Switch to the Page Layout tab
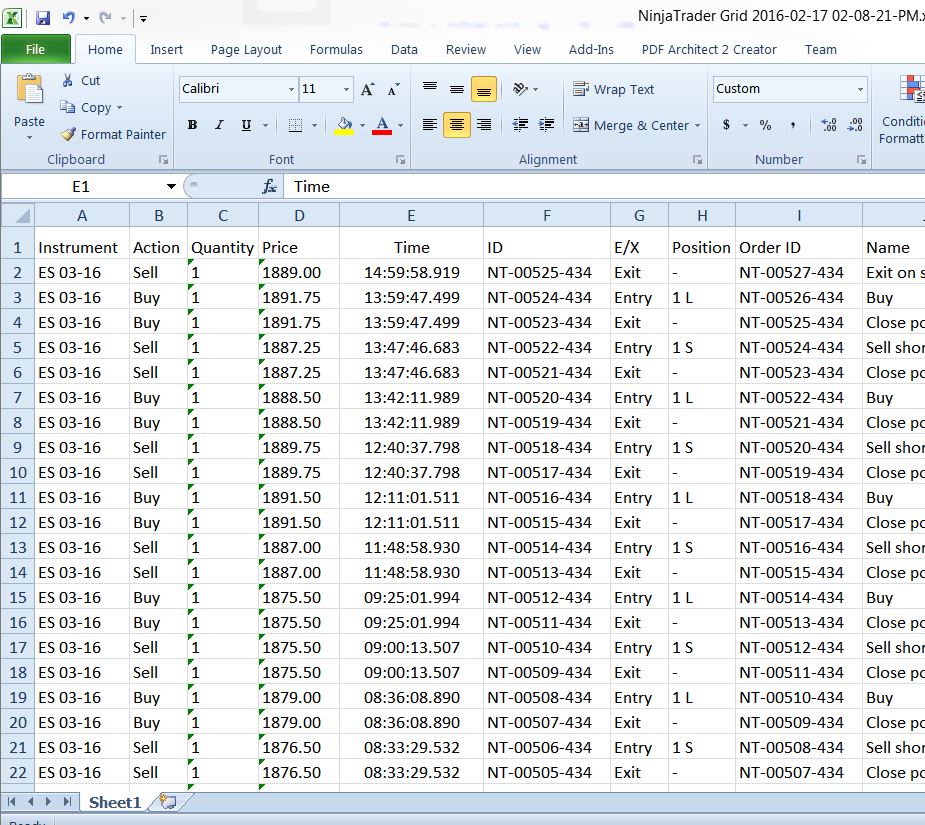Image resolution: width=925 pixels, height=825 pixels. (x=246, y=50)
